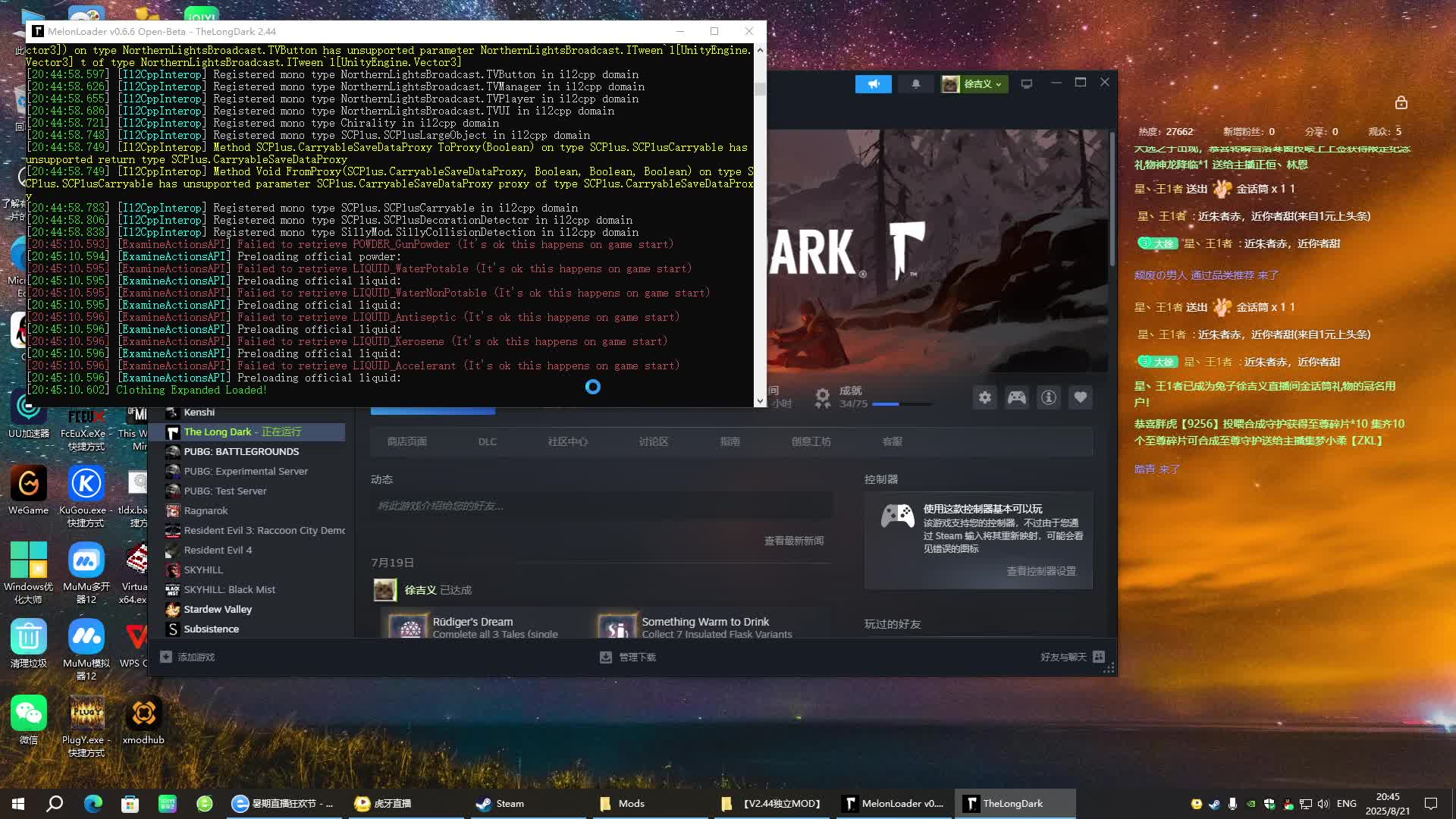Select Stardew Valley in game library
This screenshot has height=819, width=1456.
tap(217, 609)
